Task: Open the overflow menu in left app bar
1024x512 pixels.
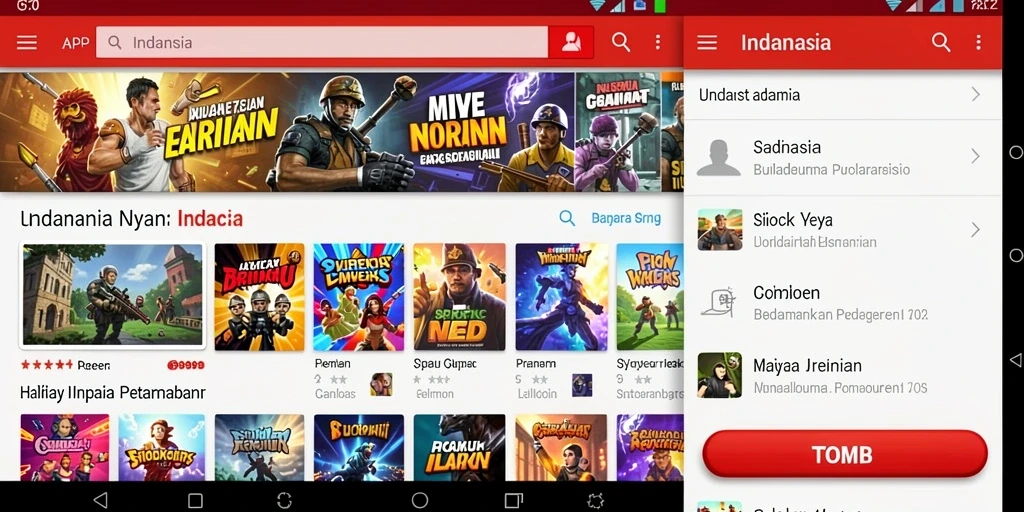Action: click(x=658, y=42)
